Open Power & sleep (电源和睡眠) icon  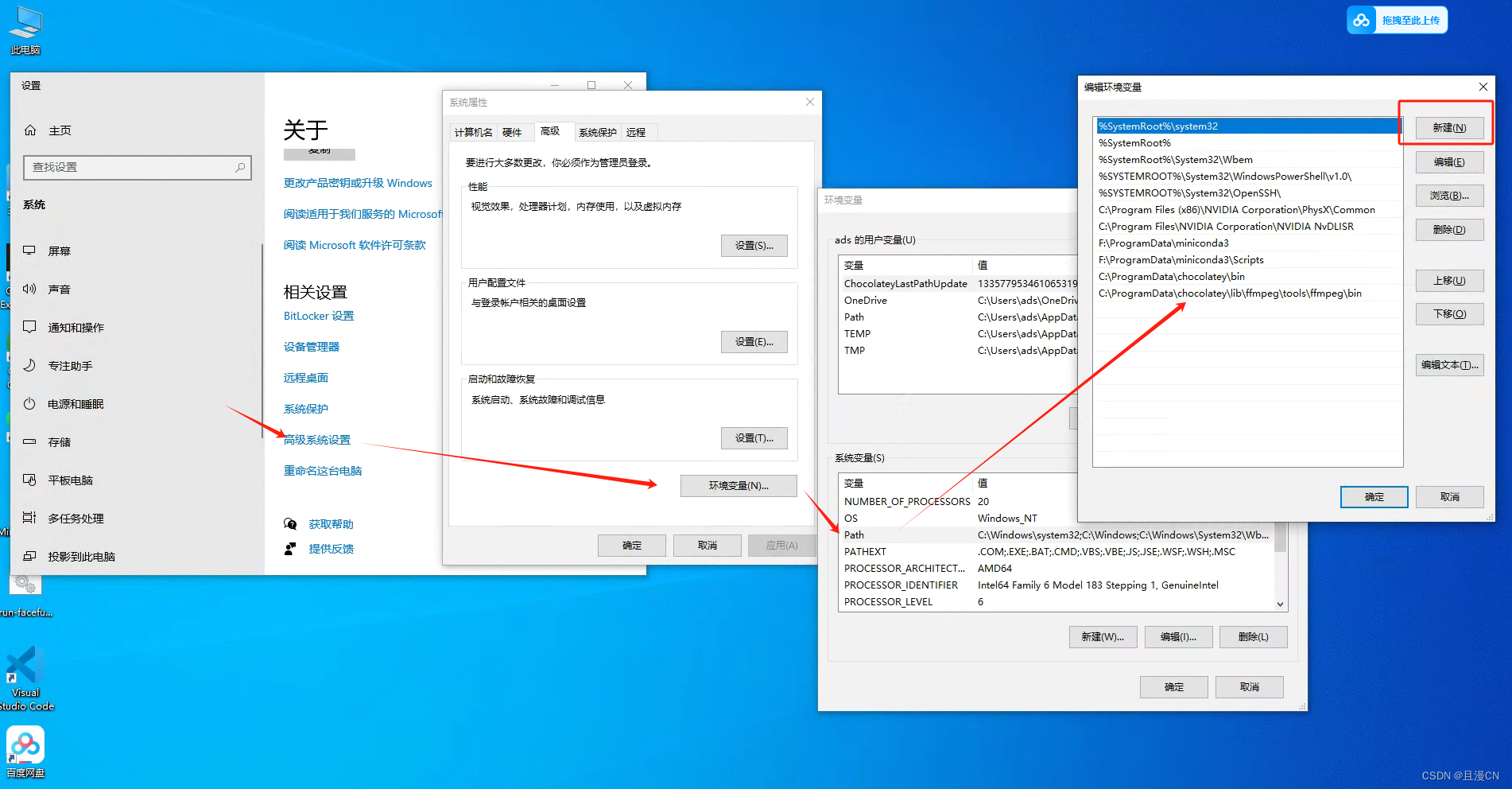pos(29,403)
